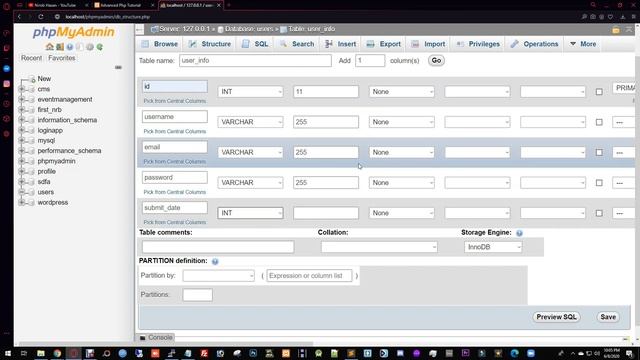Open the More dropdown menu
Image resolution: width=640 pixels, height=360 pixels.
click(583, 44)
